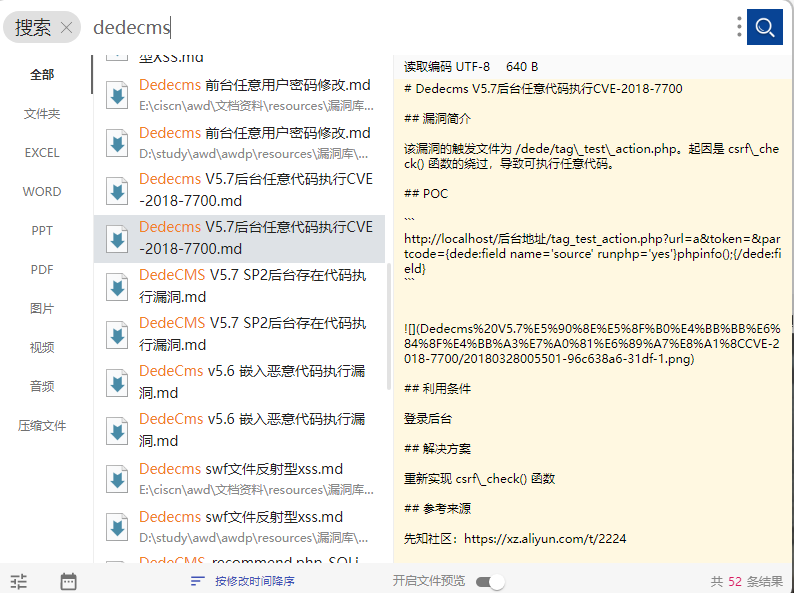This screenshot has height=593, width=794.
Task: Toggle the 开启文件预览 switch
Action: coord(490,581)
